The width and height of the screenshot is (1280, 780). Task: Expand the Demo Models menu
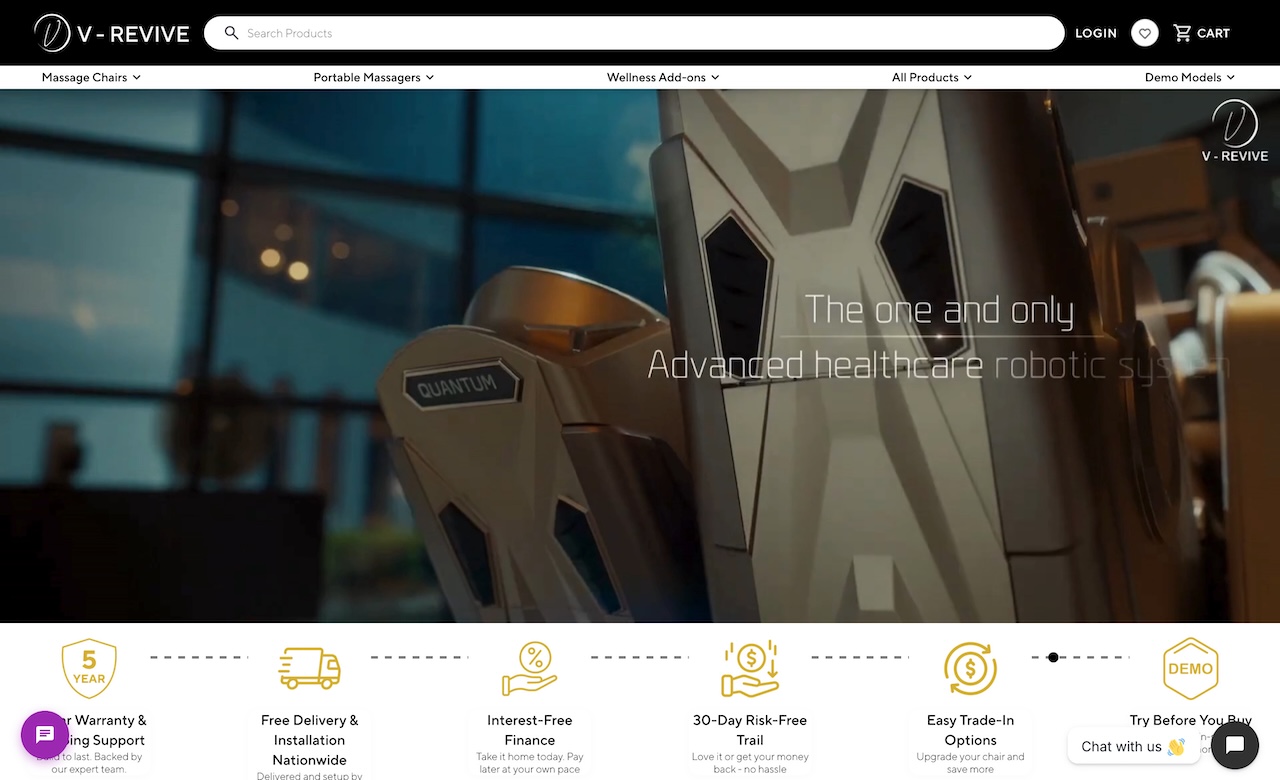click(x=1190, y=77)
